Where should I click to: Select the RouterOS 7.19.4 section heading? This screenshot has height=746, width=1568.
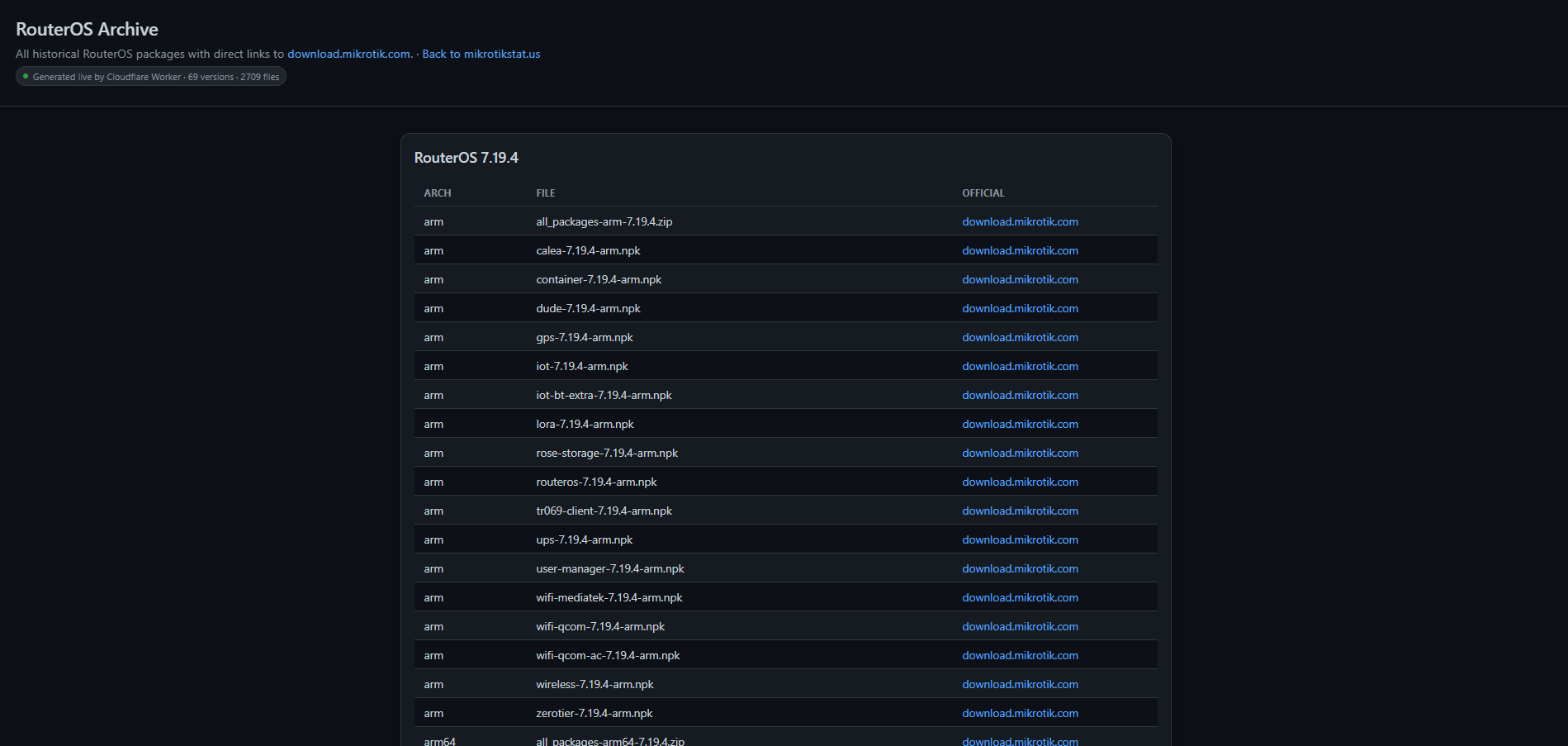click(x=467, y=158)
